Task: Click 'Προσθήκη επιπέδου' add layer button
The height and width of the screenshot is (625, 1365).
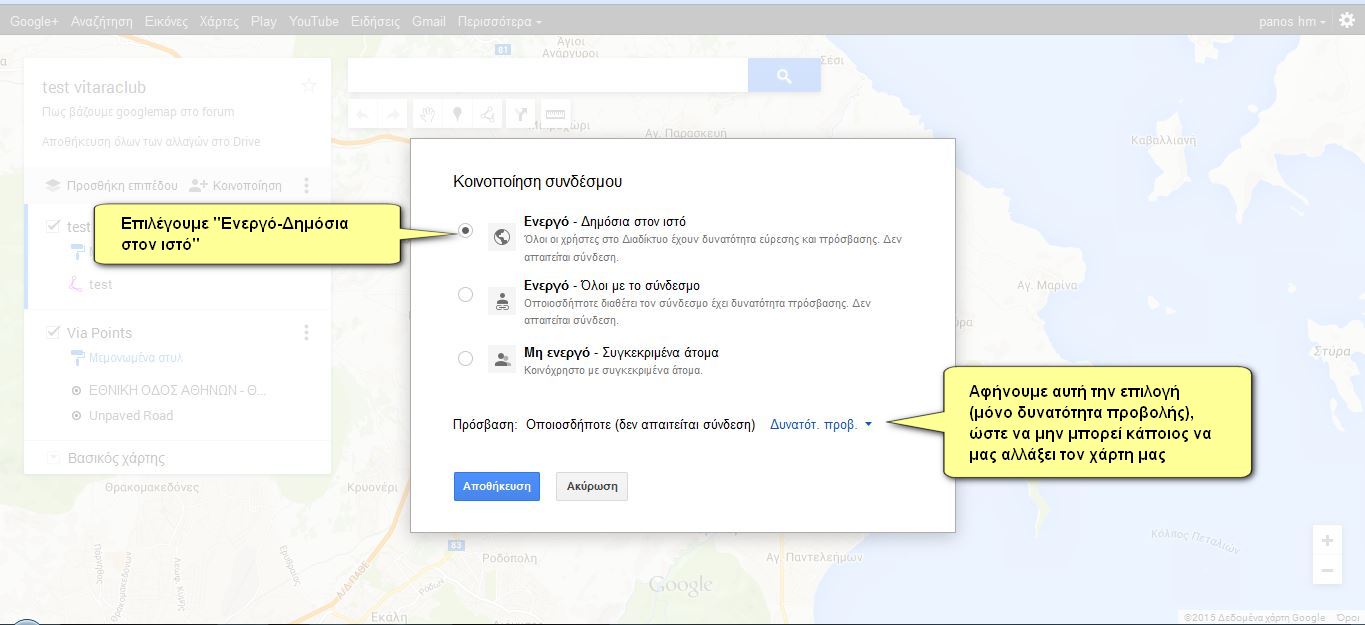Action: [x=112, y=185]
